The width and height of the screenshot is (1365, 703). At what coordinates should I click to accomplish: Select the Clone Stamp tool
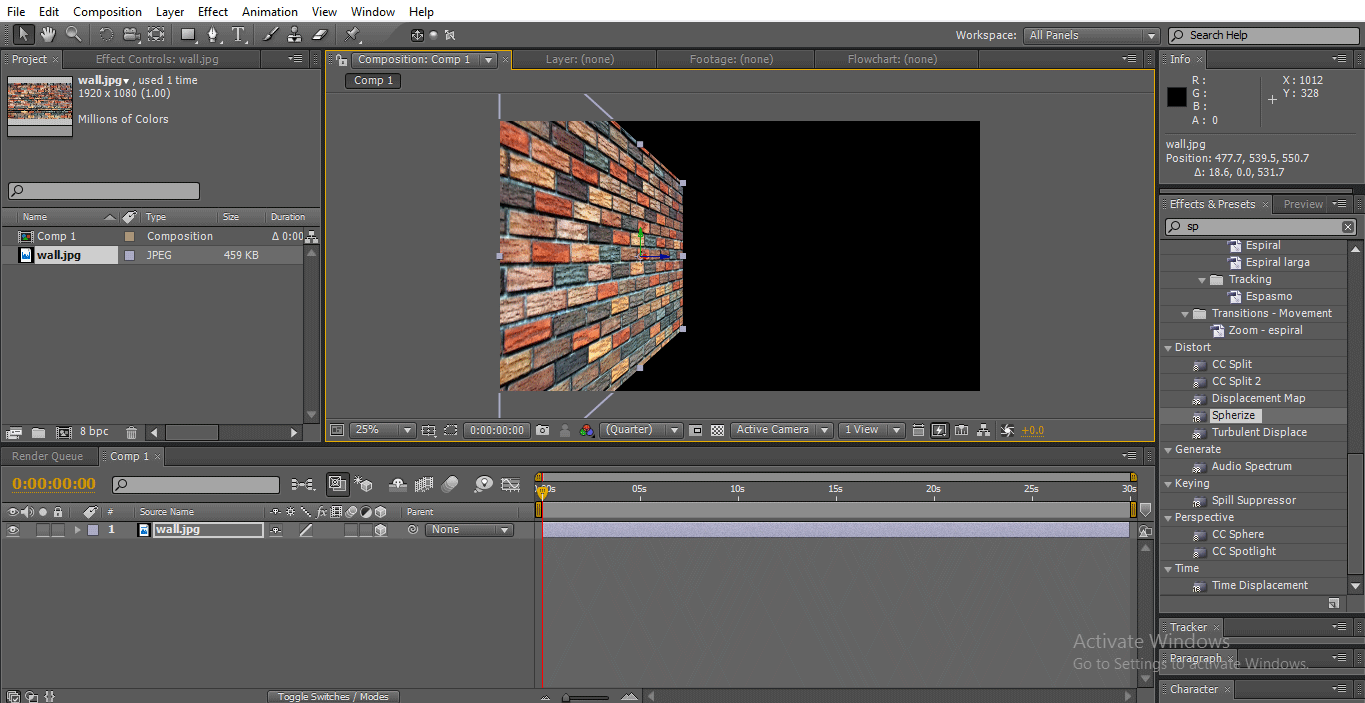click(294, 35)
